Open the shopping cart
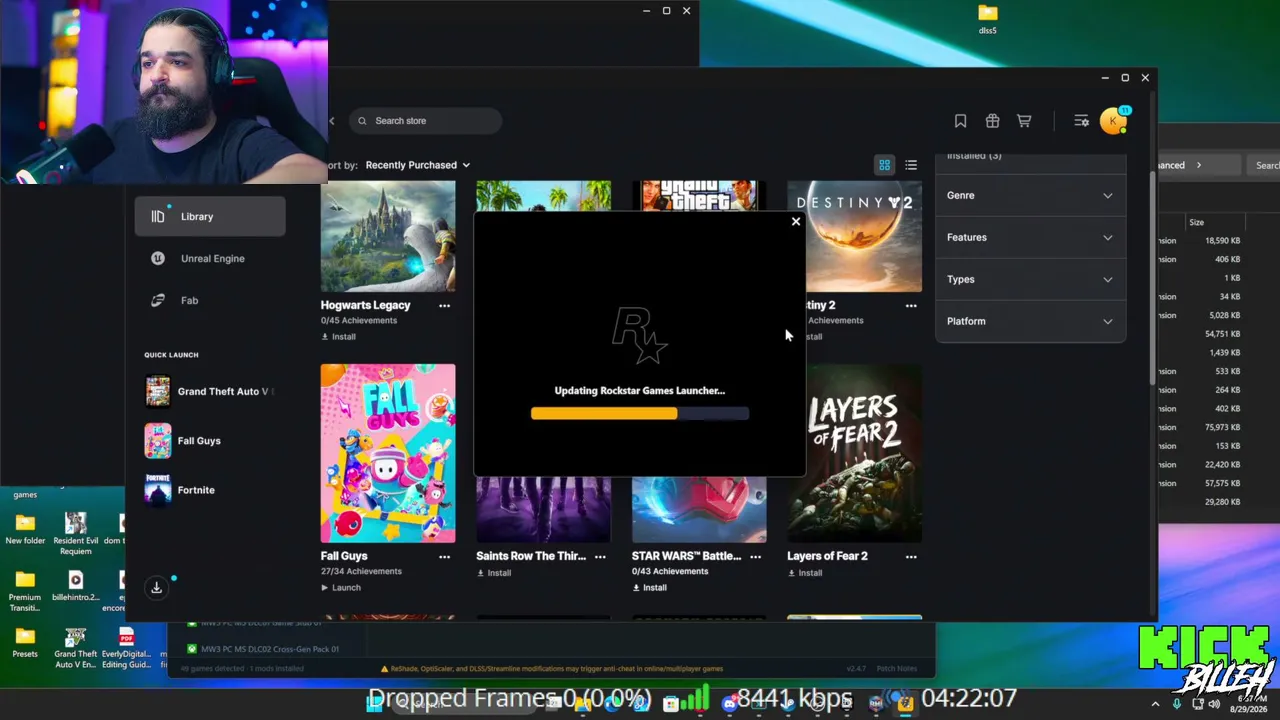The width and height of the screenshot is (1280, 720). click(1024, 121)
